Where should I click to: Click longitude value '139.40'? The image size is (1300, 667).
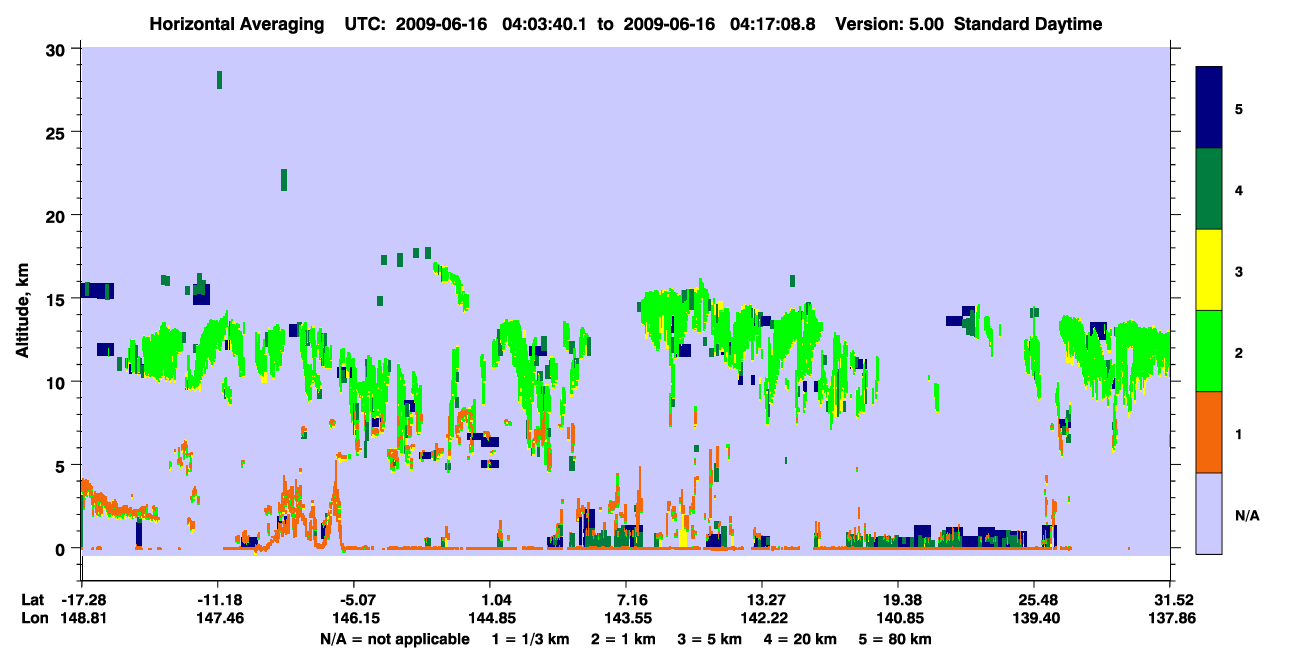pos(1034,618)
